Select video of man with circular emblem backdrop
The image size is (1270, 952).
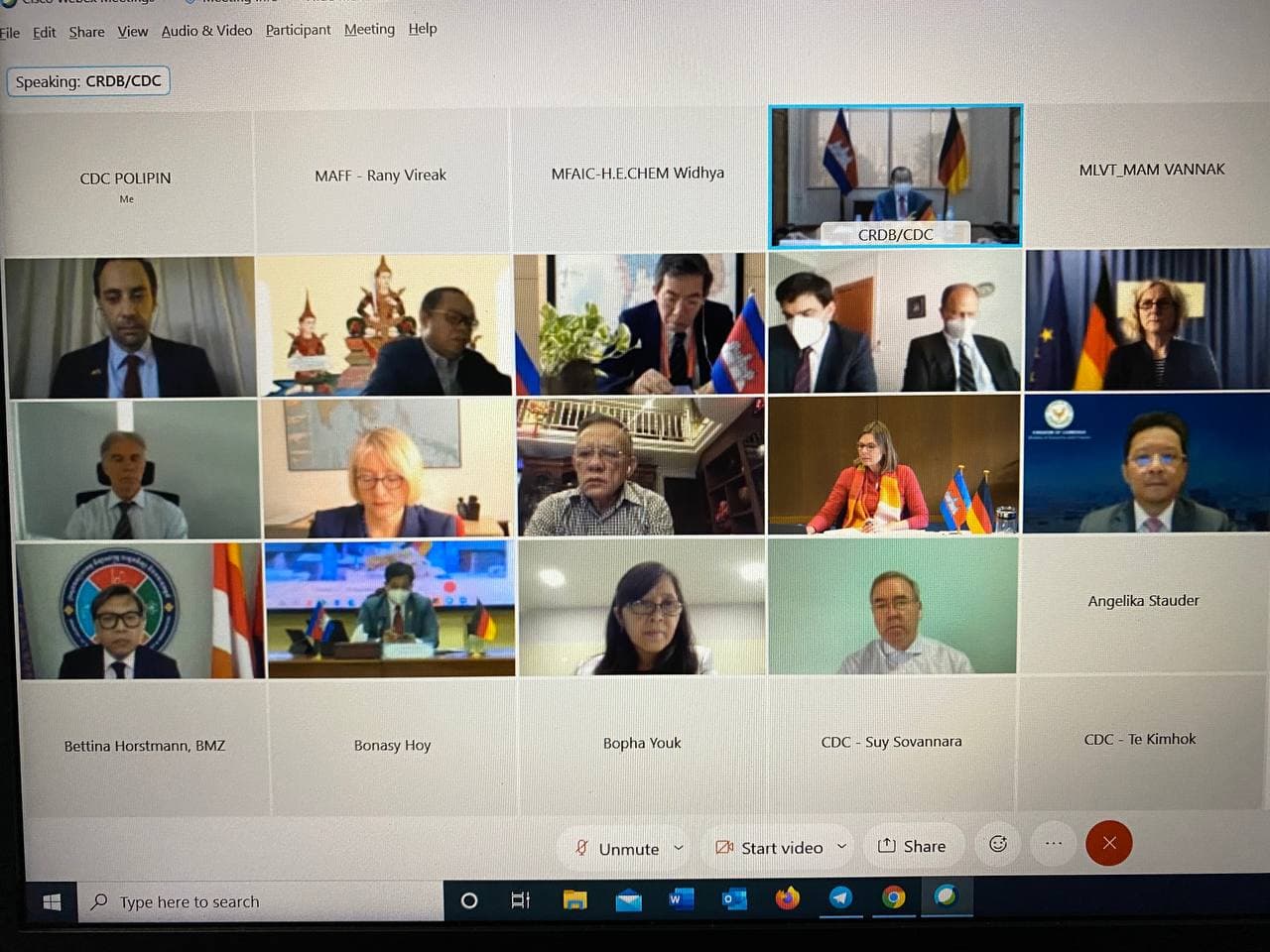click(x=141, y=611)
